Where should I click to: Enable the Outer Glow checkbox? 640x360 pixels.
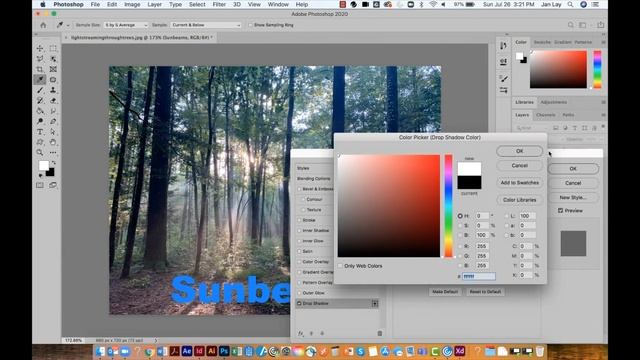click(x=299, y=293)
